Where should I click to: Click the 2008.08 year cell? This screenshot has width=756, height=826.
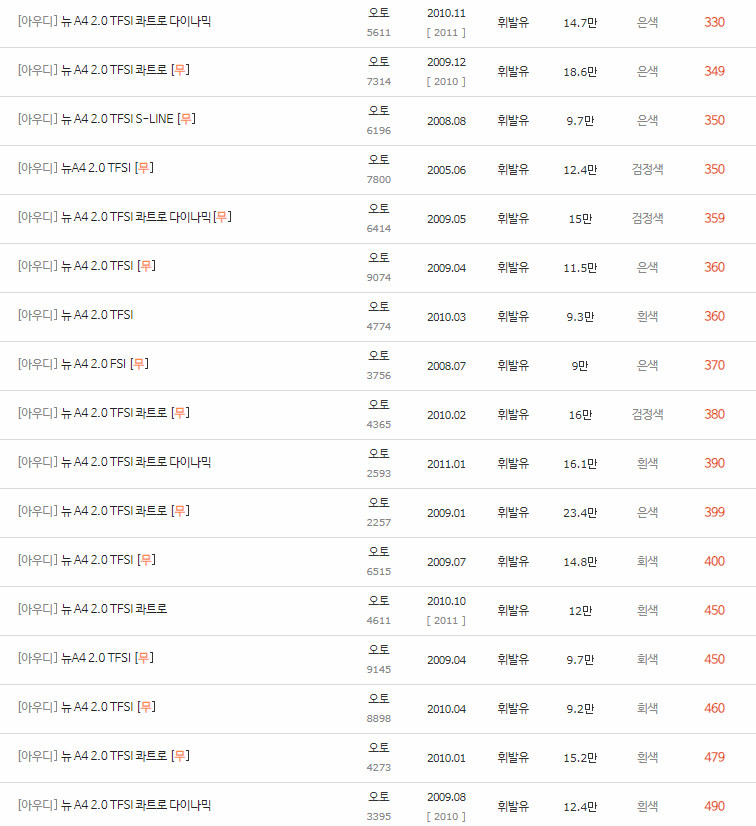[x=446, y=120]
